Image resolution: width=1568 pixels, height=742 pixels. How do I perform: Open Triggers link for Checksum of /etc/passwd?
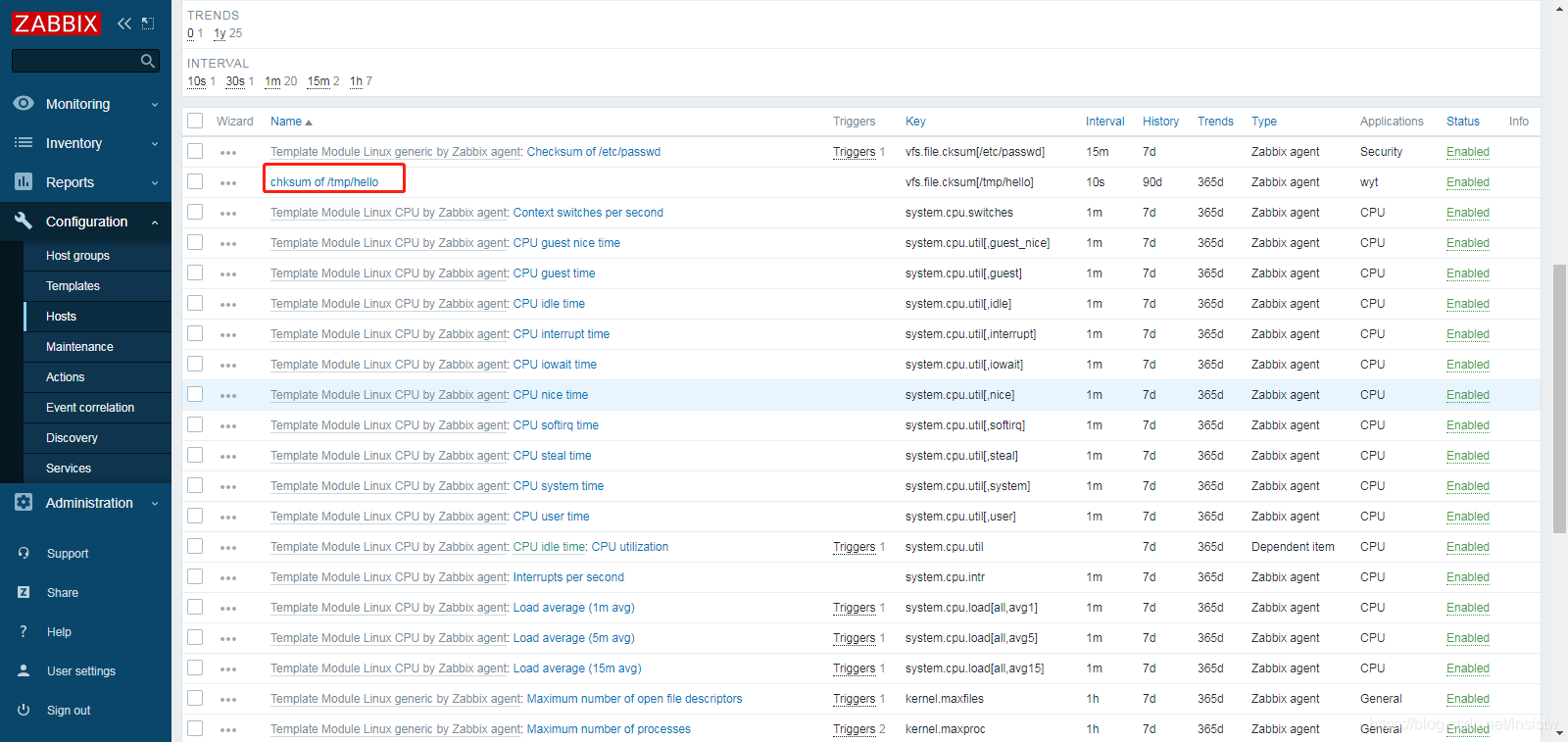854,152
